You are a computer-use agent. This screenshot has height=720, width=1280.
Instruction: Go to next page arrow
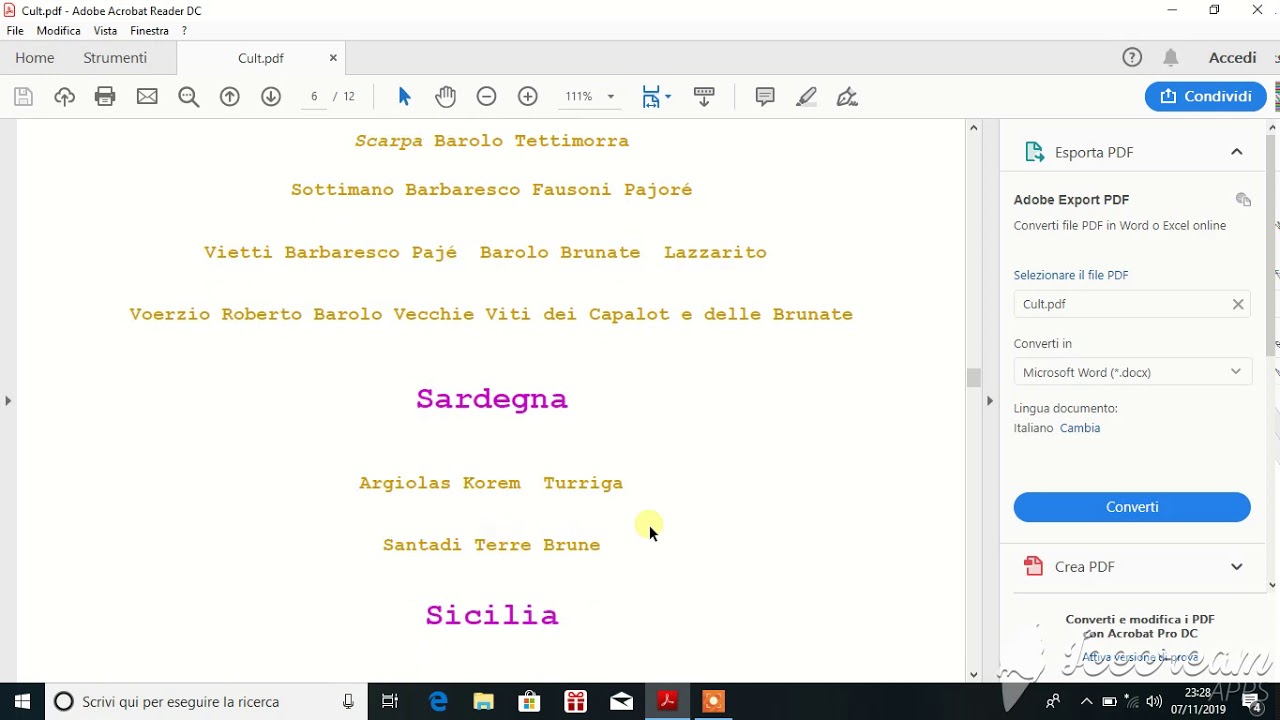coord(271,97)
